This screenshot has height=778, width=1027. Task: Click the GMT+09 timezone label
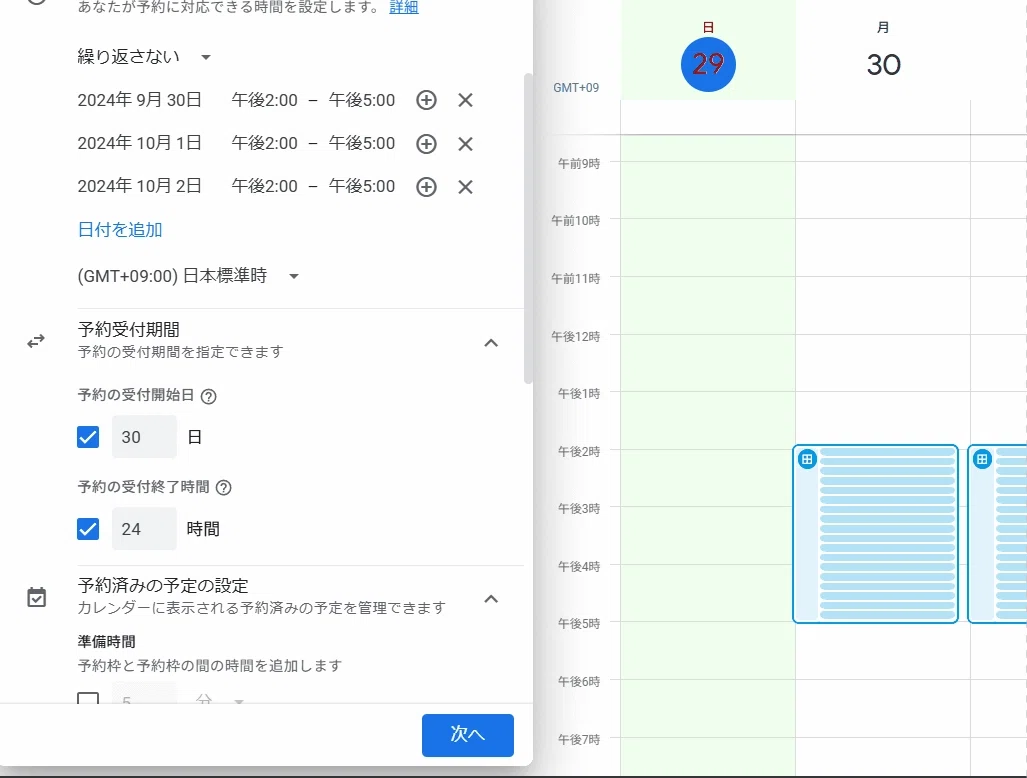point(576,88)
